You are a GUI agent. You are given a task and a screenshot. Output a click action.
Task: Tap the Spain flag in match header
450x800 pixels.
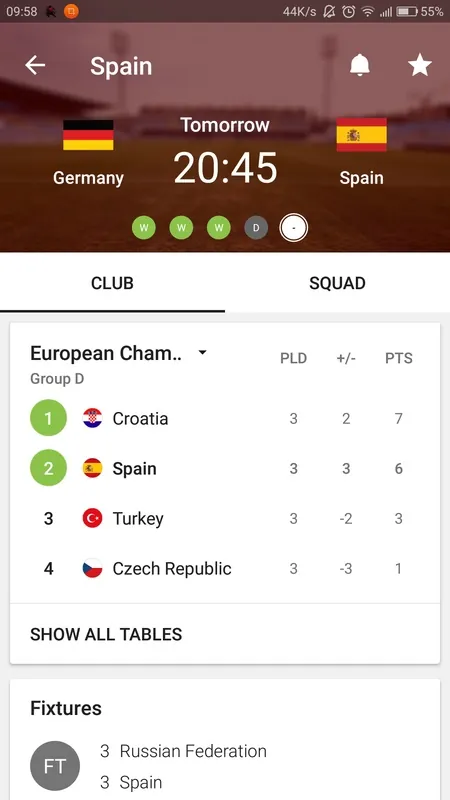(361, 135)
